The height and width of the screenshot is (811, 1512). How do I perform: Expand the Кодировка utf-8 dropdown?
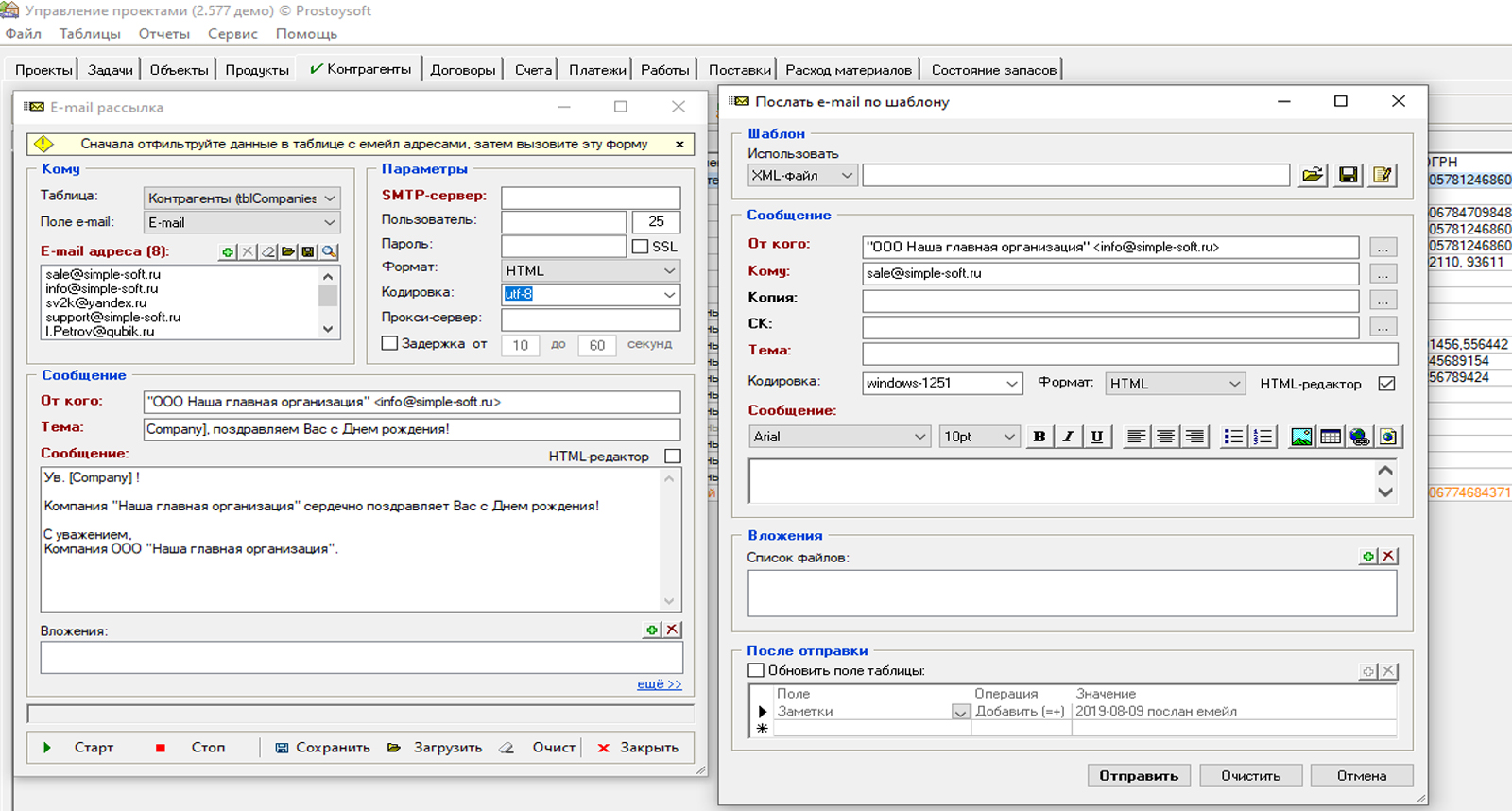tap(670, 295)
